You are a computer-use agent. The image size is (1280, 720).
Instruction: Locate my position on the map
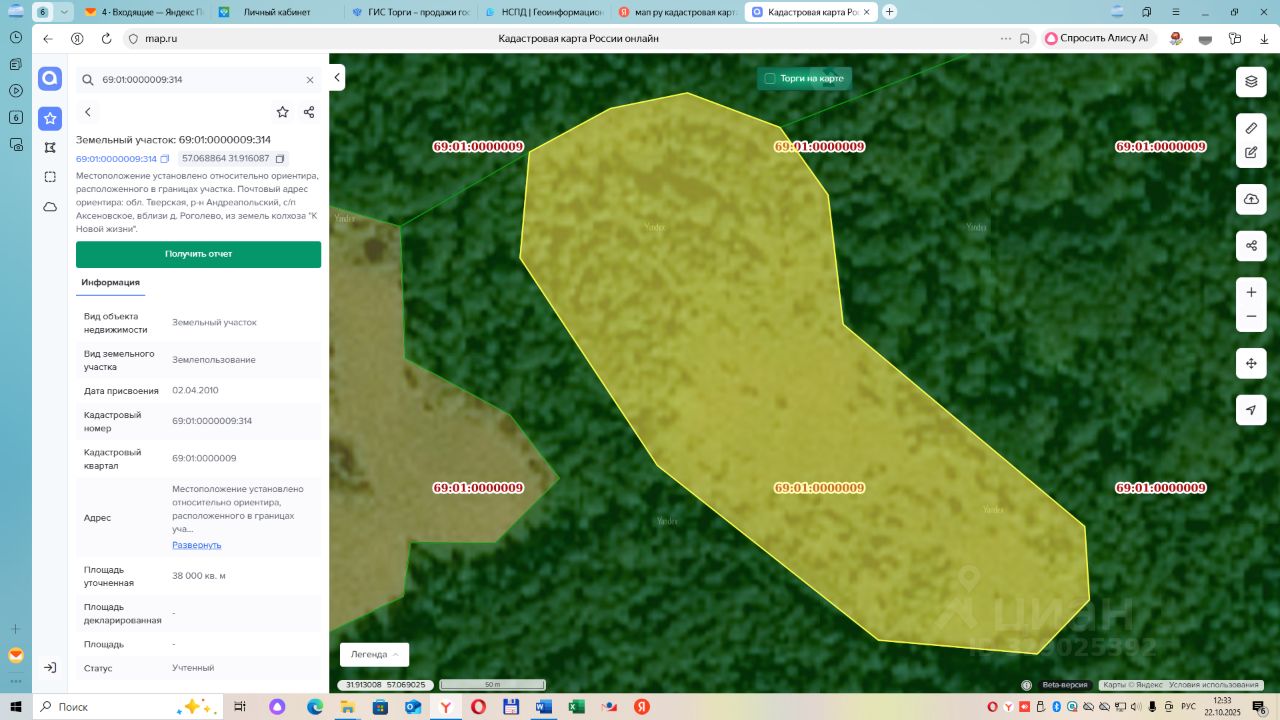tap(1251, 410)
